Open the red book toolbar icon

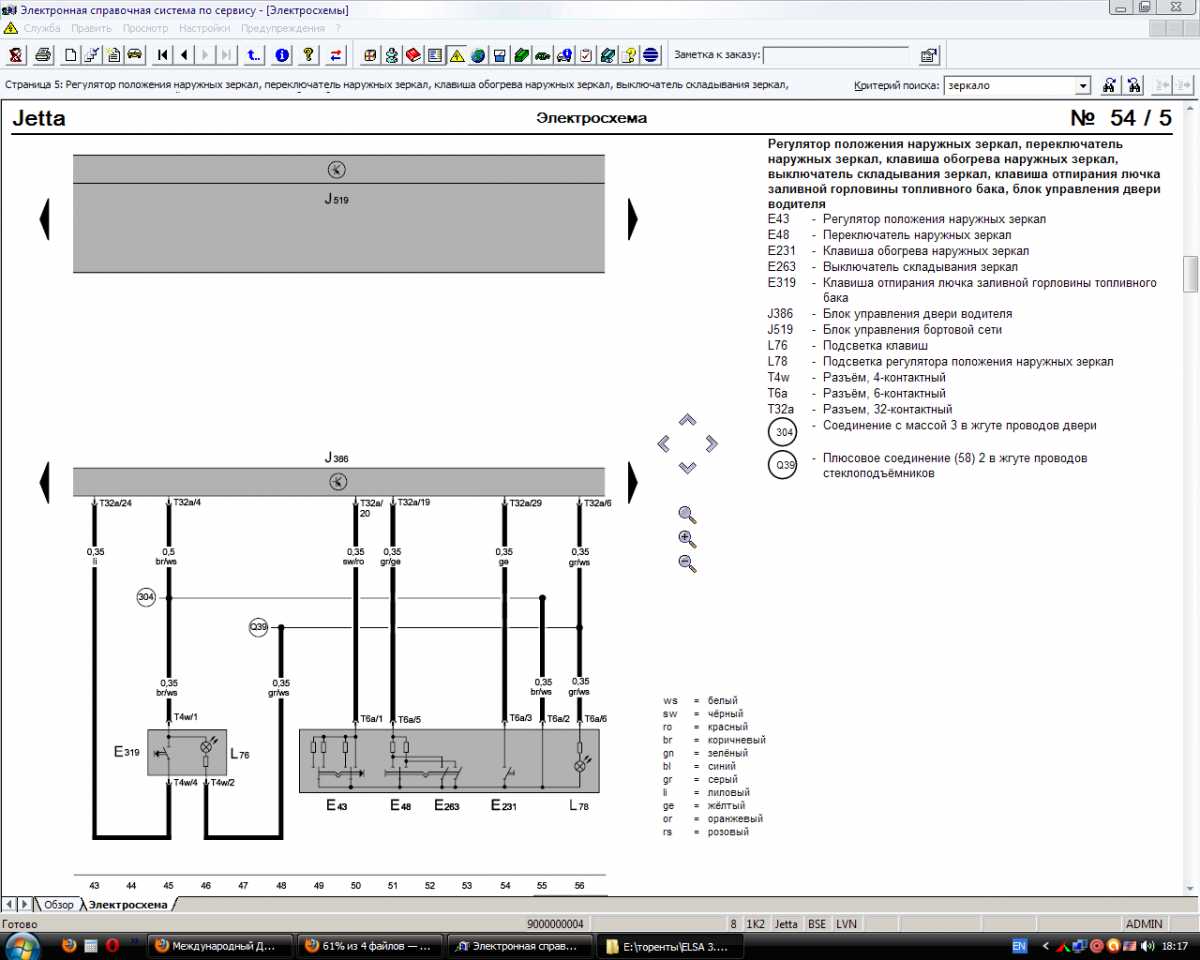pos(413,55)
